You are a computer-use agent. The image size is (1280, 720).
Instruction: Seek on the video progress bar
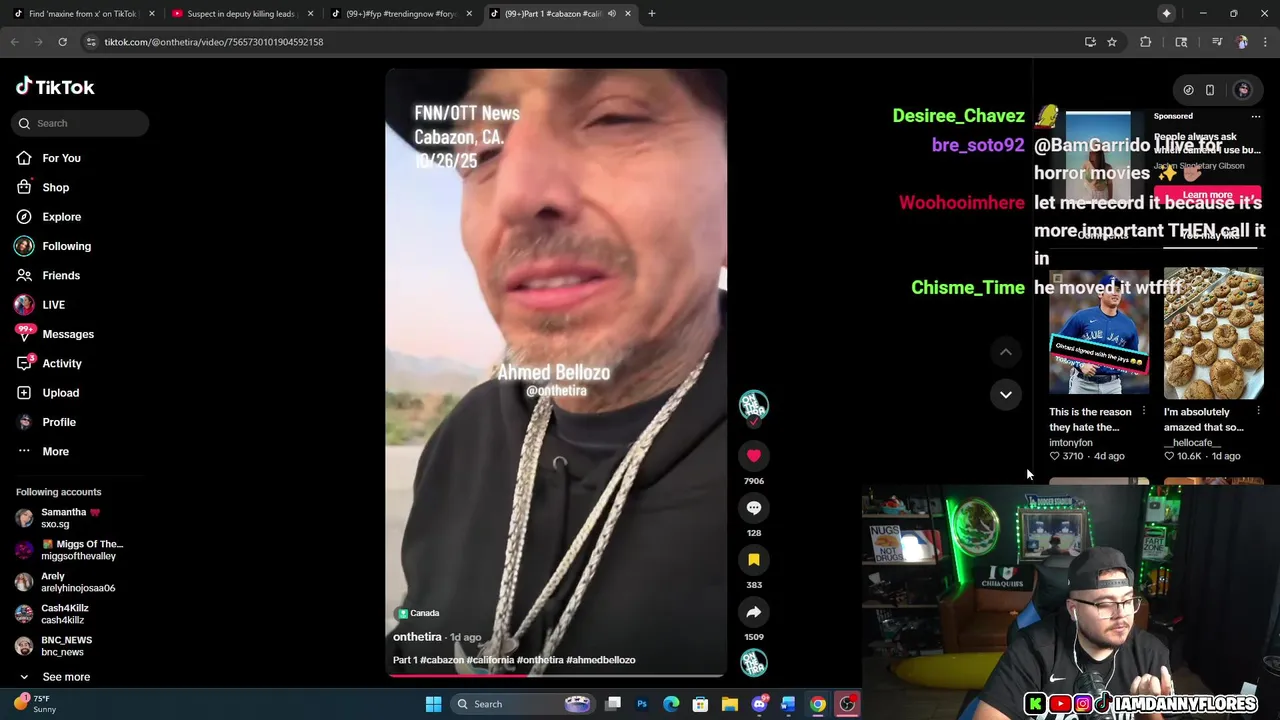point(556,675)
